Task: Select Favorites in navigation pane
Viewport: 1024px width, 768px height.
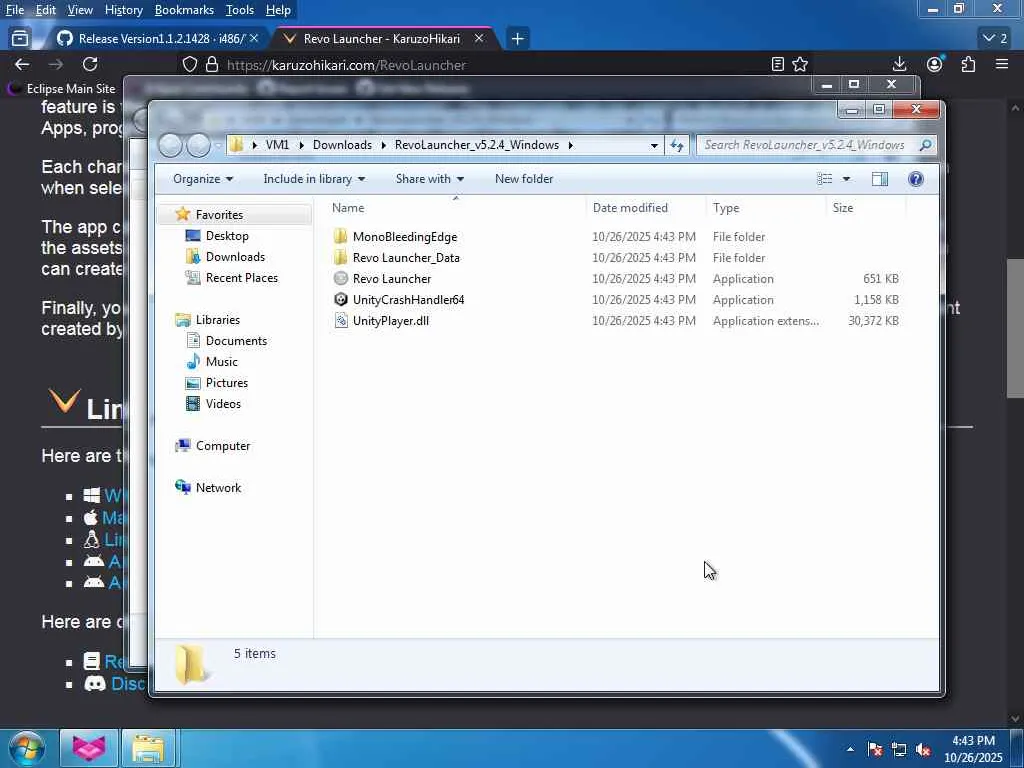Action: [219, 214]
